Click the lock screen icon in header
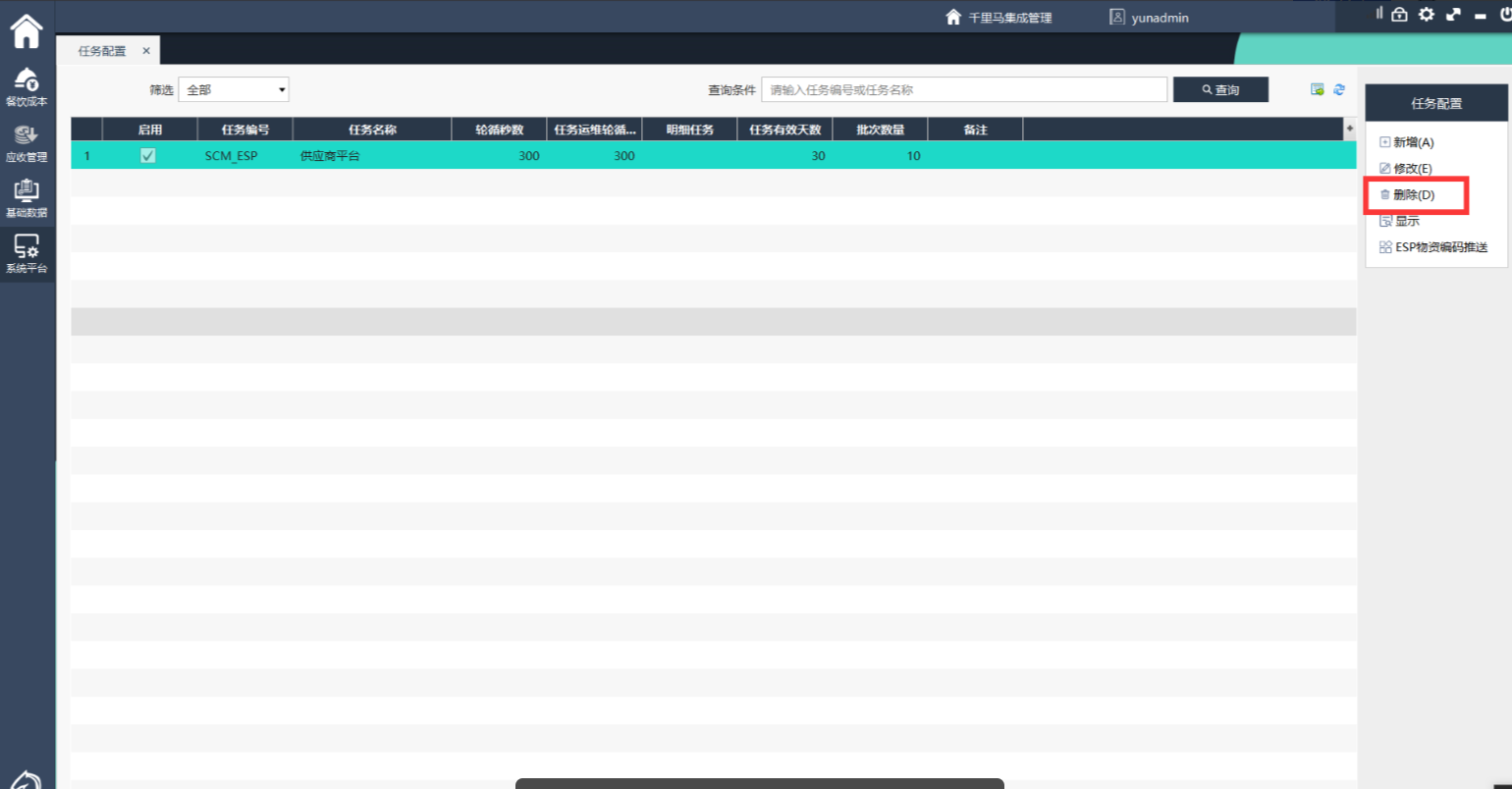1512x789 pixels. pos(1400,15)
